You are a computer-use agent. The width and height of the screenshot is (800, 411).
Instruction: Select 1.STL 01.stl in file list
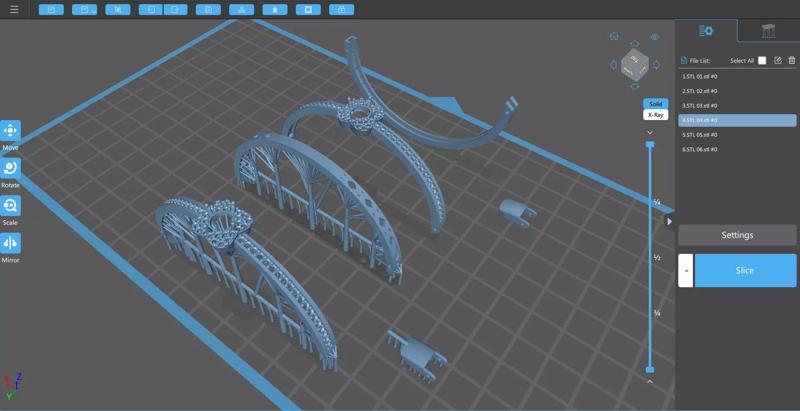pos(737,76)
